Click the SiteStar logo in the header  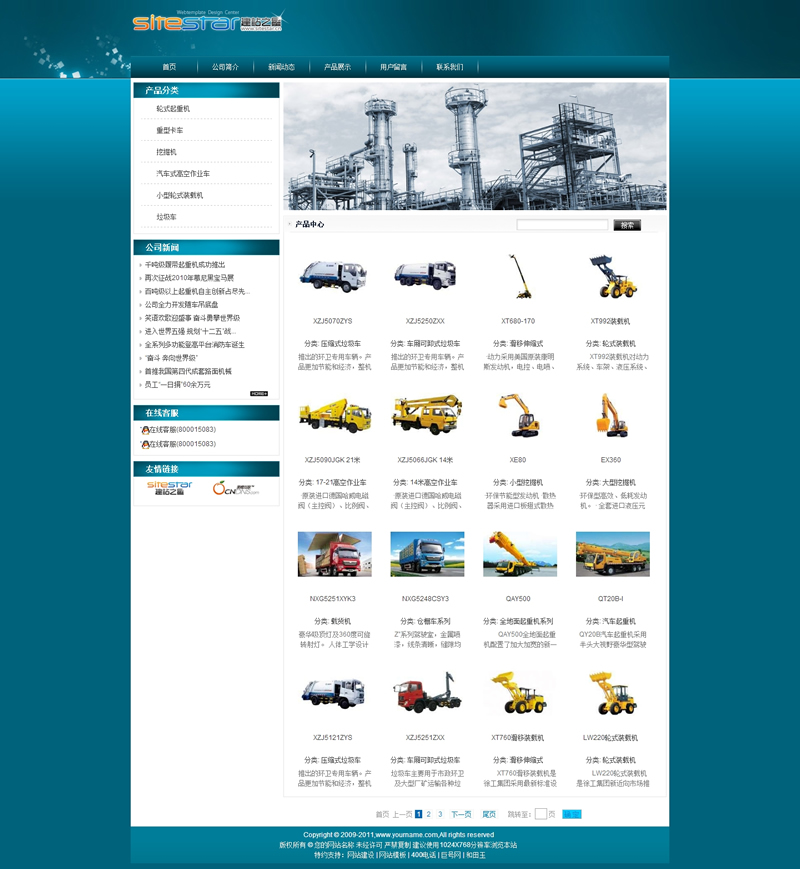point(207,22)
